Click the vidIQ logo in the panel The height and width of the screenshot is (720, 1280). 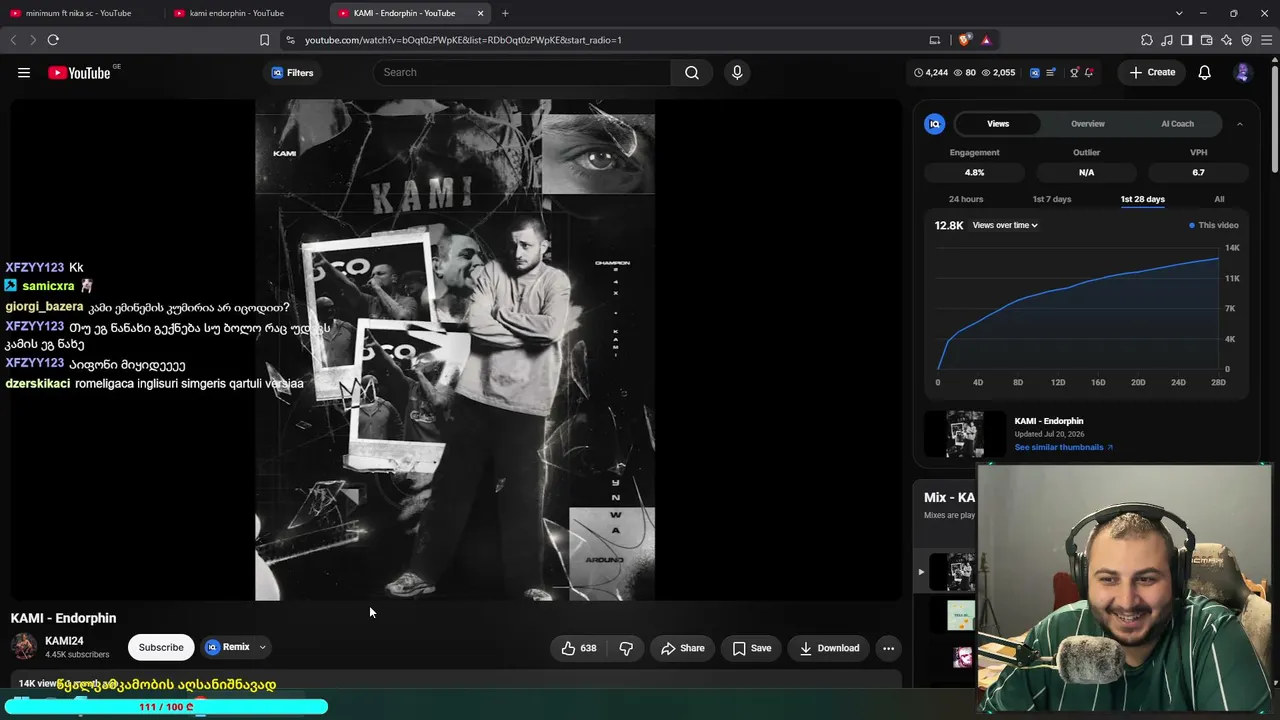click(935, 124)
